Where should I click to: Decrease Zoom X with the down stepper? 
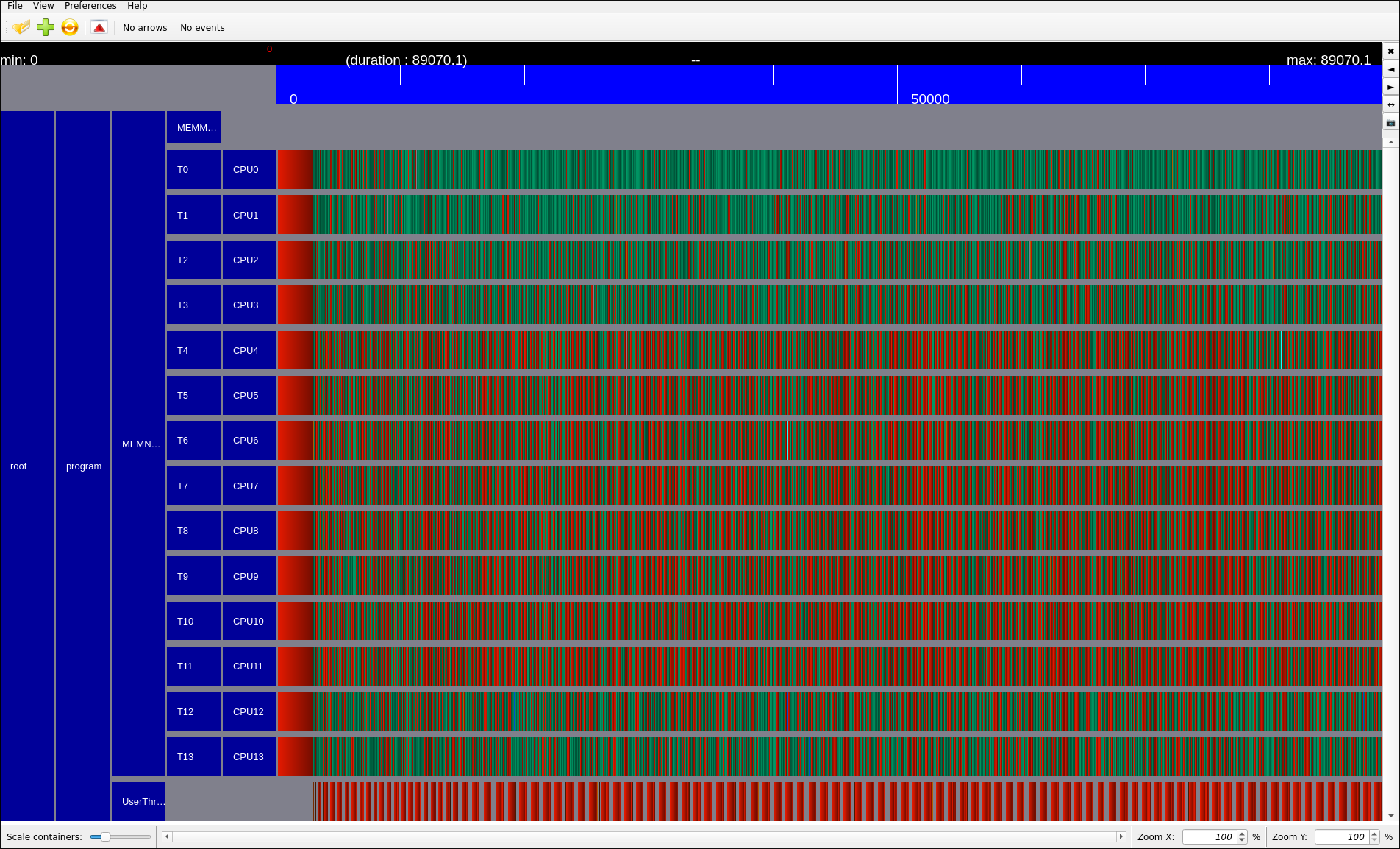1242,840
